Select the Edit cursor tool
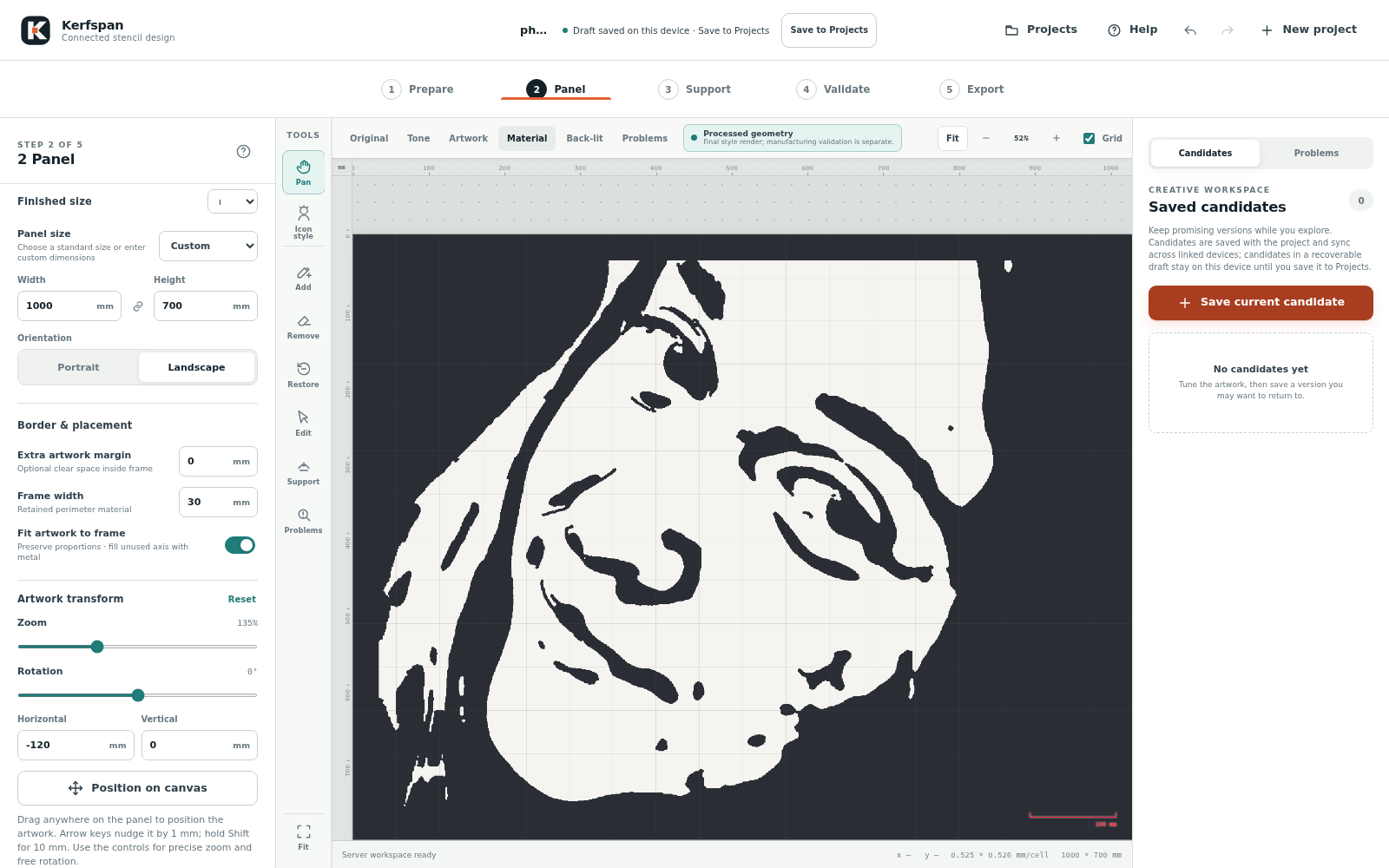Image resolution: width=1389 pixels, height=868 pixels. (303, 424)
